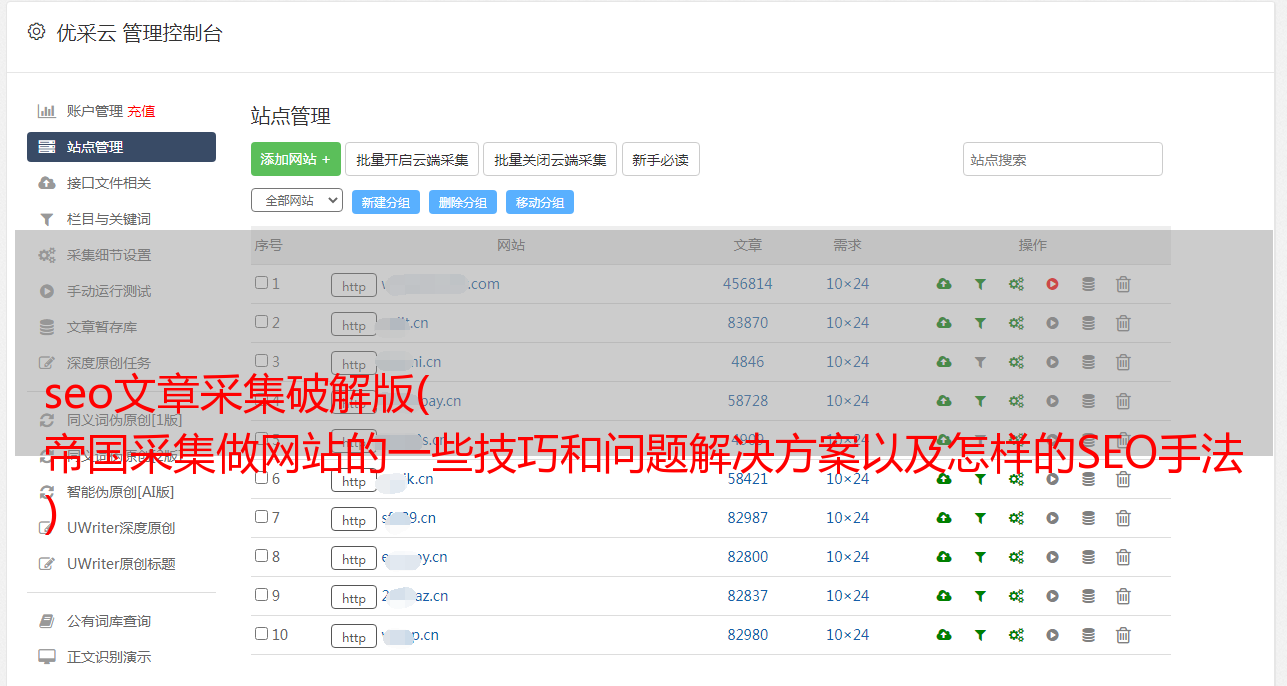Open 公有词库查询 sidebar item

point(109,622)
